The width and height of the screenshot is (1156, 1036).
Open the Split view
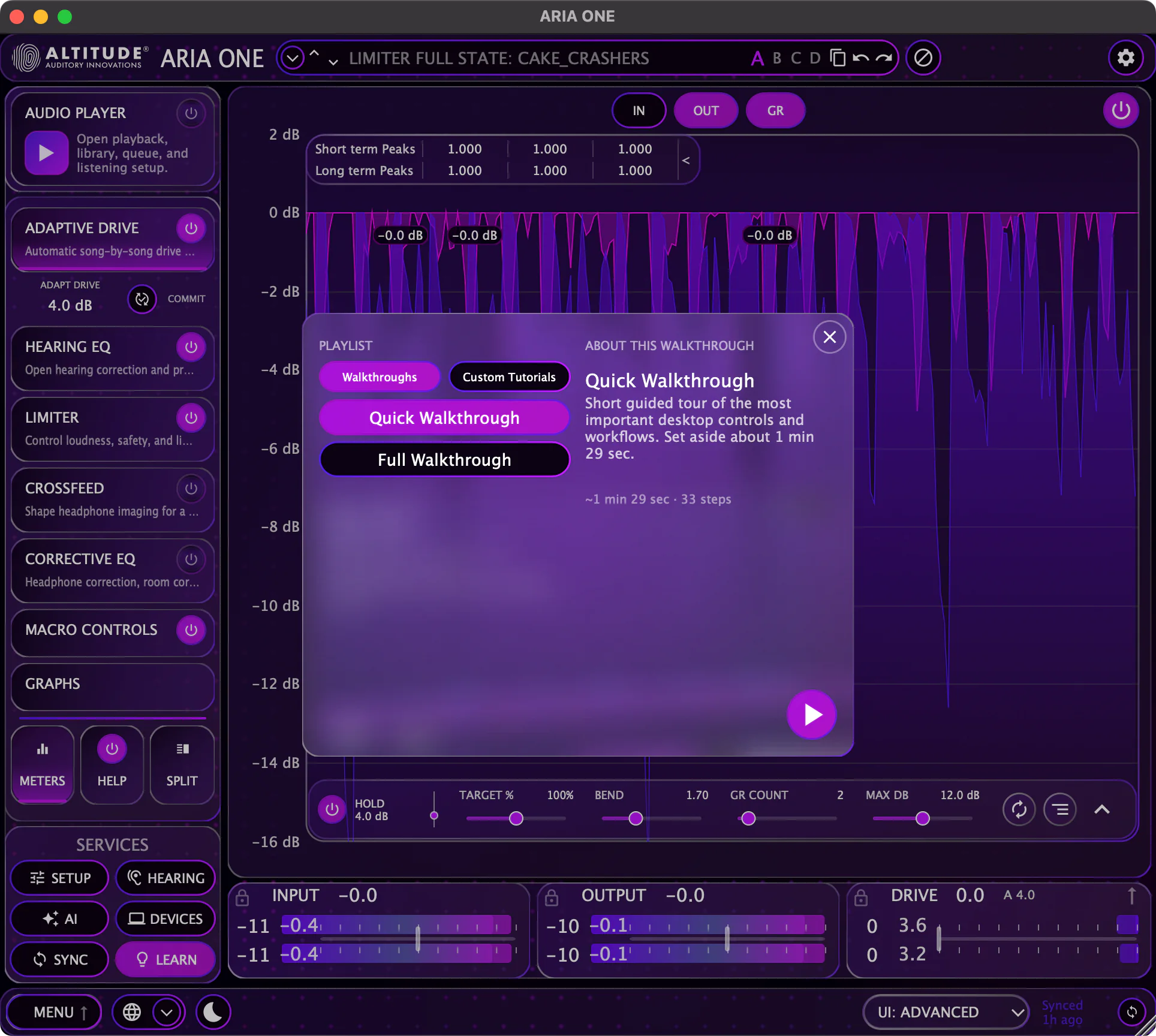point(182,764)
